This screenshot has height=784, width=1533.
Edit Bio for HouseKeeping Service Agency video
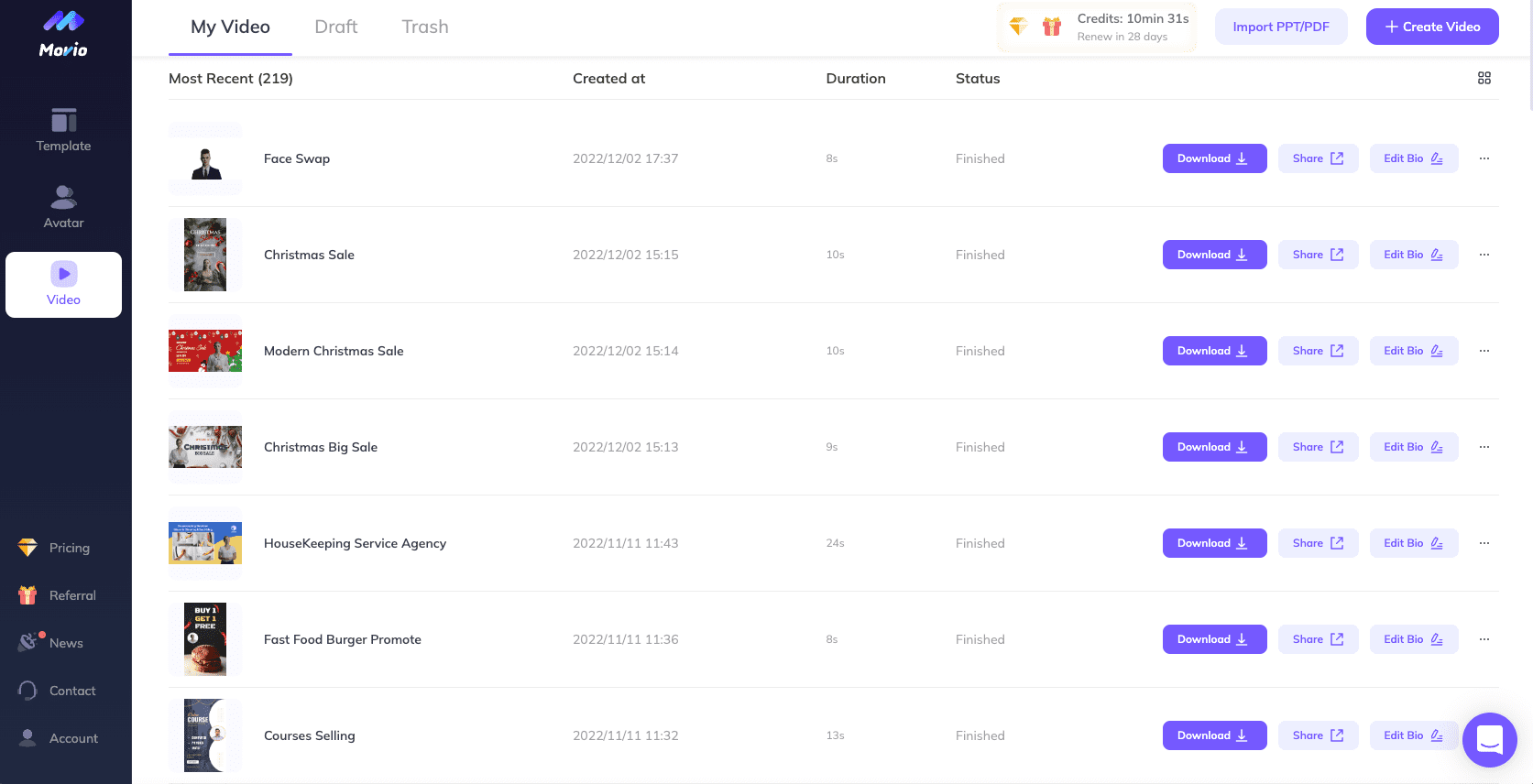tap(1414, 543)
